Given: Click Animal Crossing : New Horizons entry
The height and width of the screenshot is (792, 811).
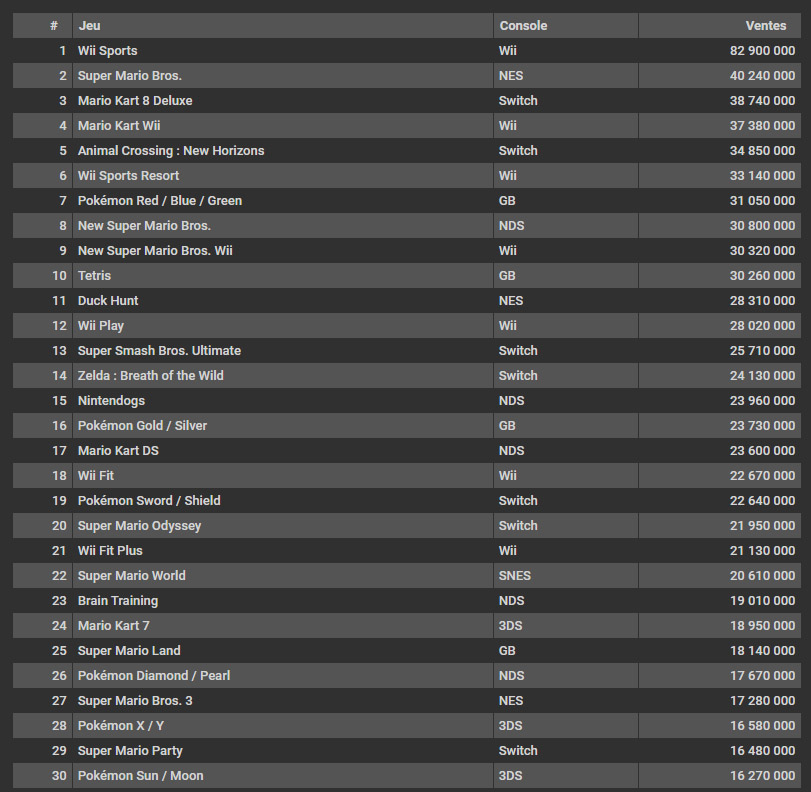Looking at the screenshot, I should (171, 151).
